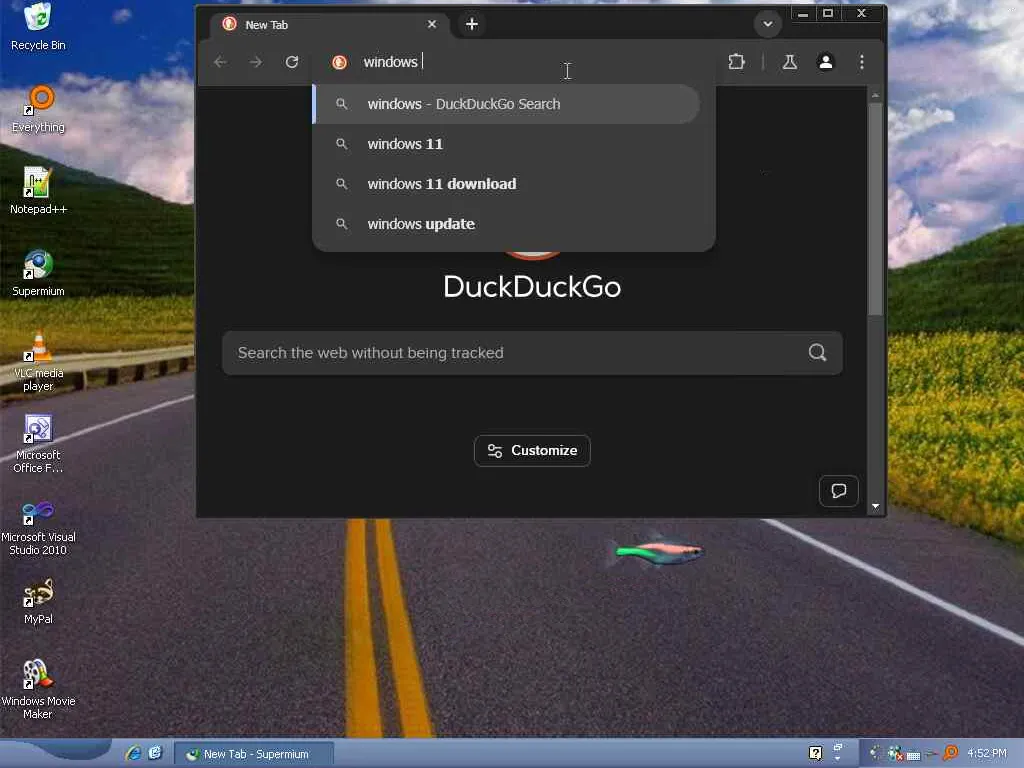Click the DuckDuckGo wordmark text
This screenshot has width=1024, height=768.
click(x=532, y=287)
